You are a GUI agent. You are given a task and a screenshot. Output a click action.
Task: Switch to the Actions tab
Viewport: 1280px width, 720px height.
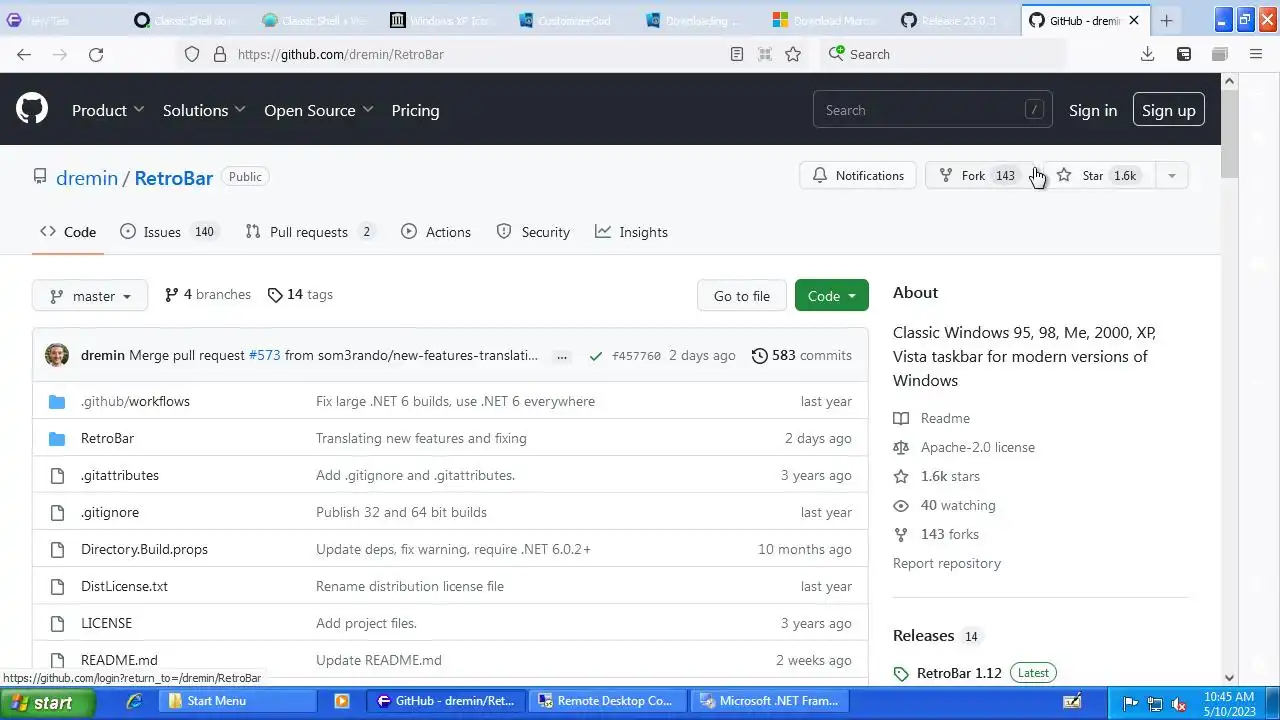coord(436,231)
